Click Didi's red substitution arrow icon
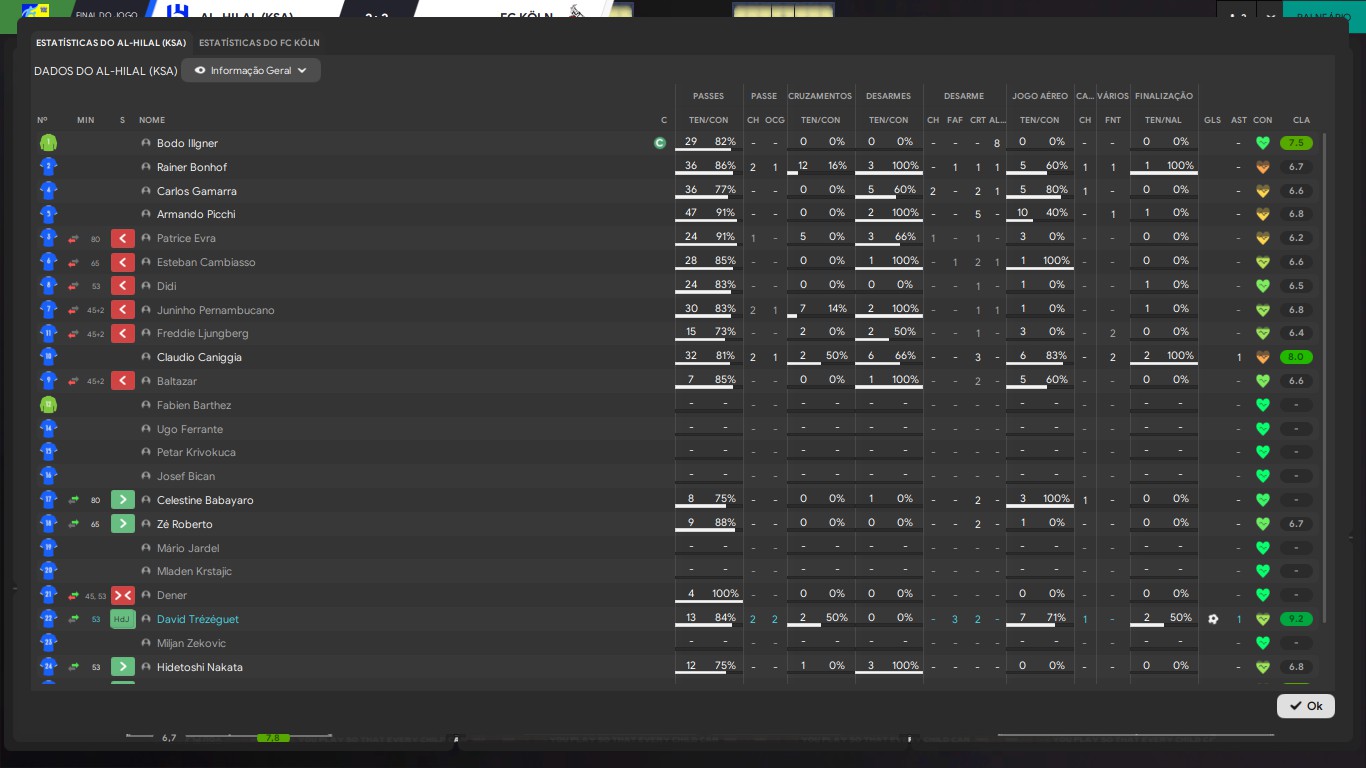This screenshot has height=768, width=1366. 123,286
